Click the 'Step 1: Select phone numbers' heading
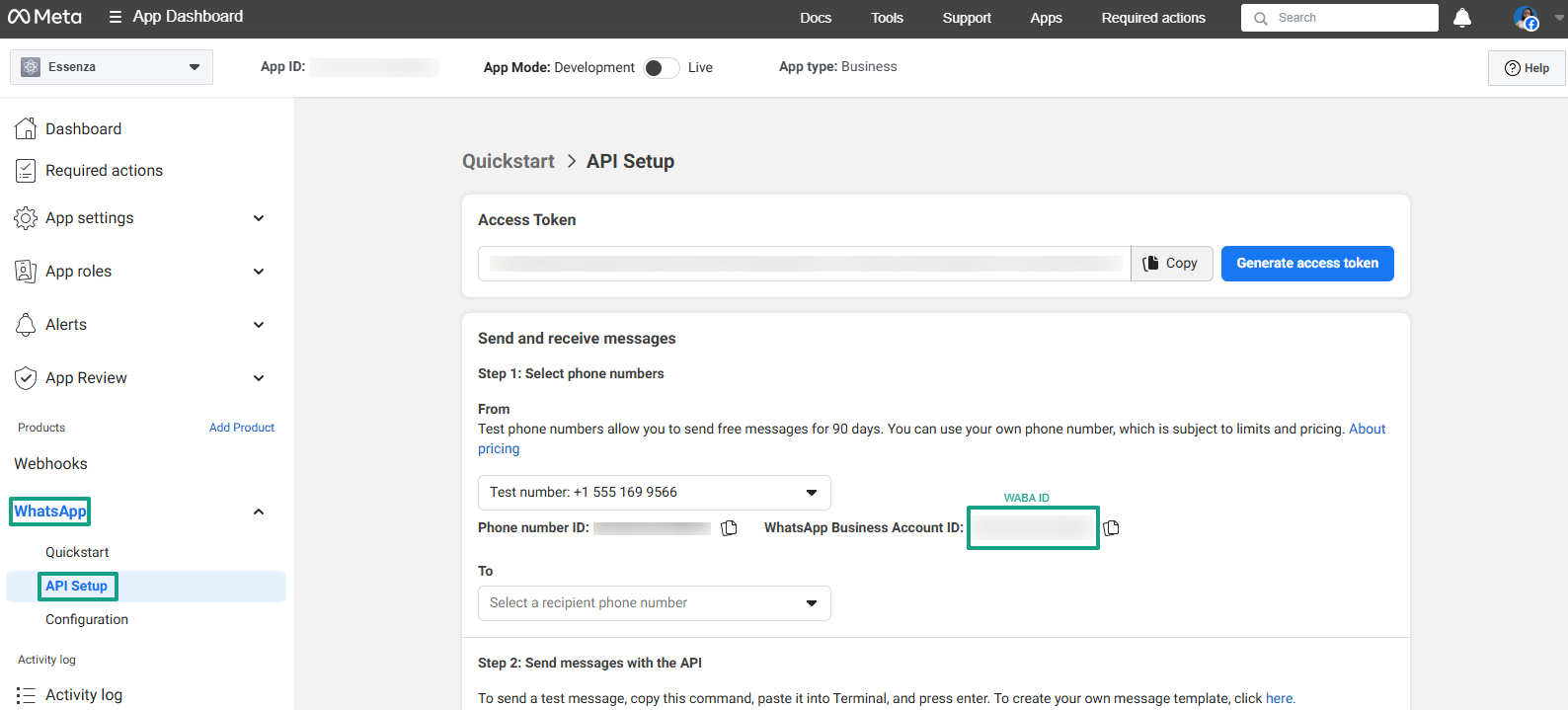1568x710 pixels. 571,374
